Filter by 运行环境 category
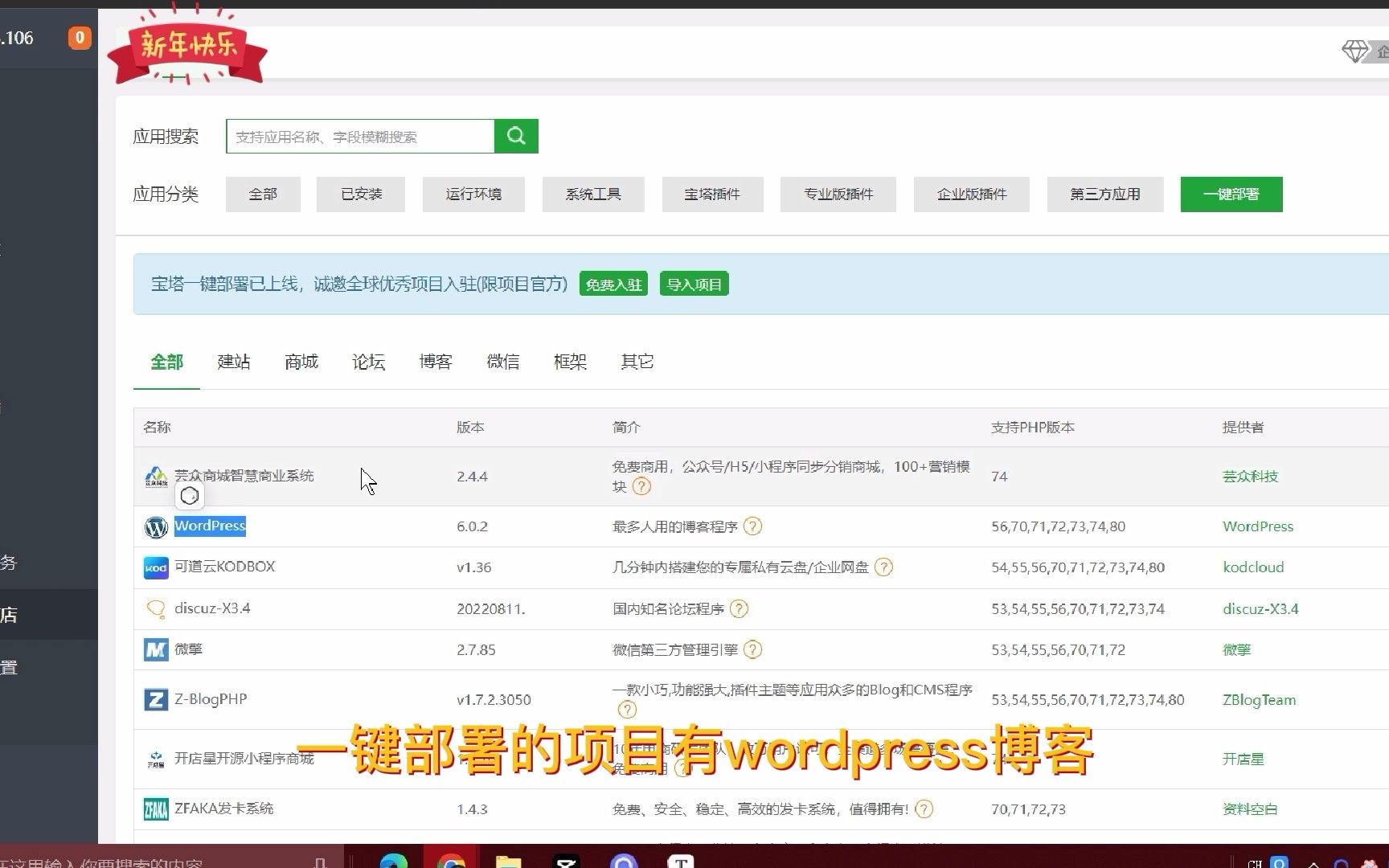1389x868 pixels. coord(473,194)
